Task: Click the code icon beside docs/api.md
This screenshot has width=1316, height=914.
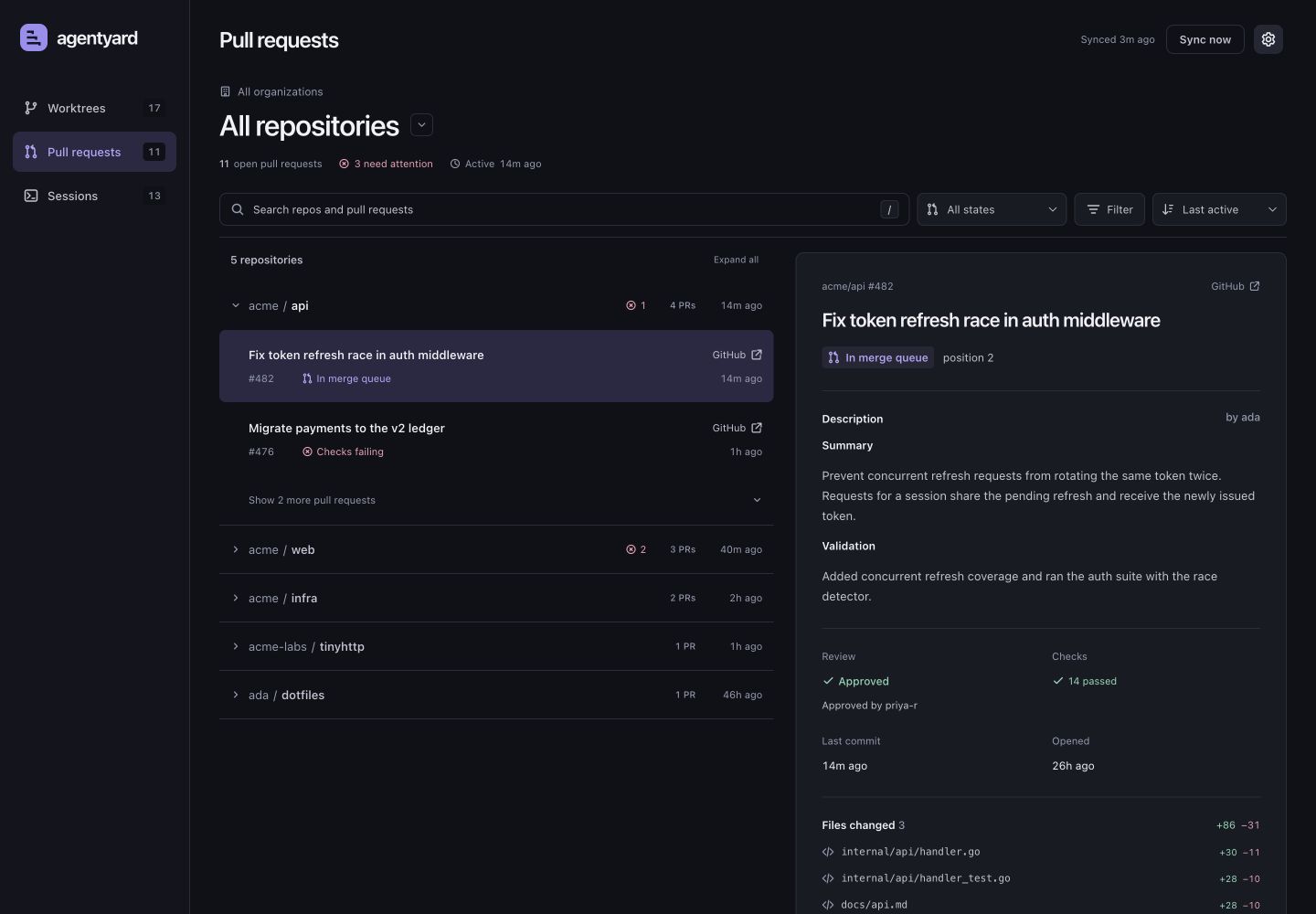Action: 828,905
